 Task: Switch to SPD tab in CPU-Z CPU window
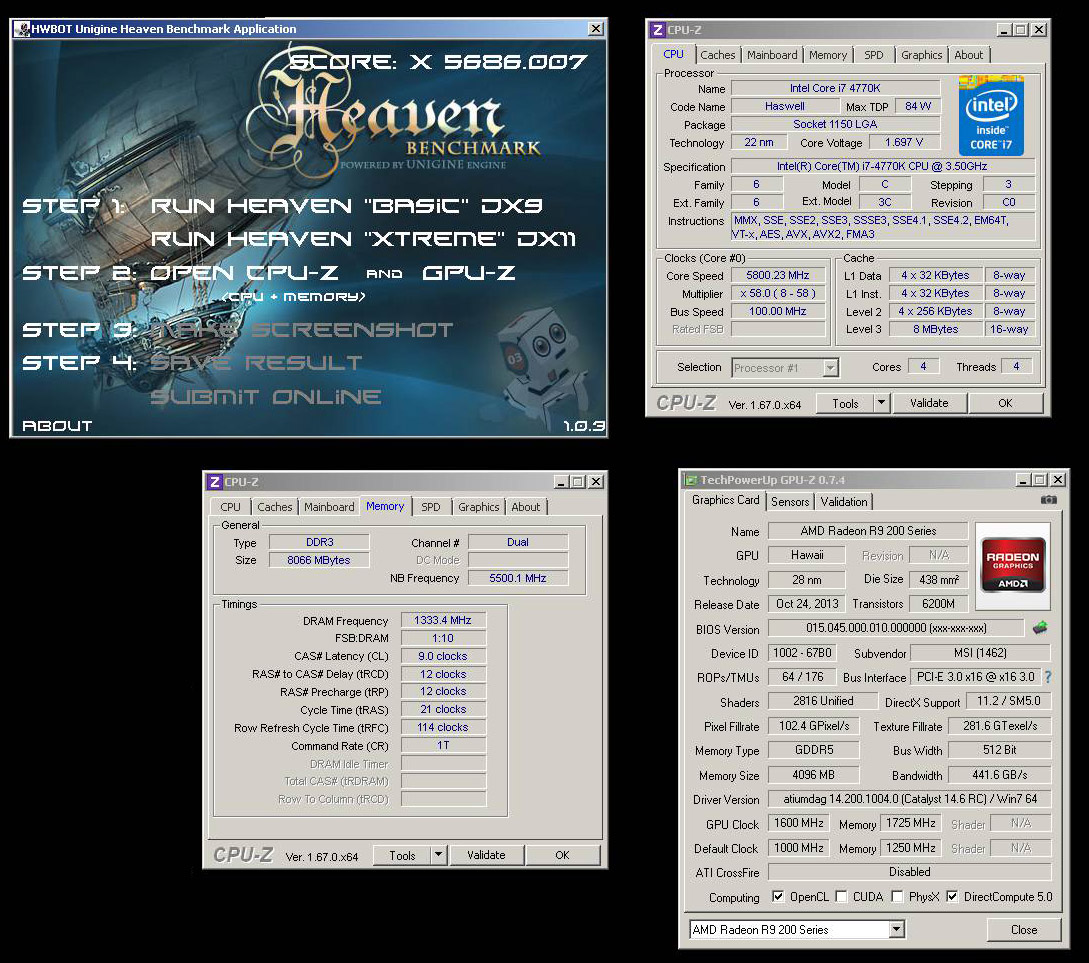pos(874,55)
